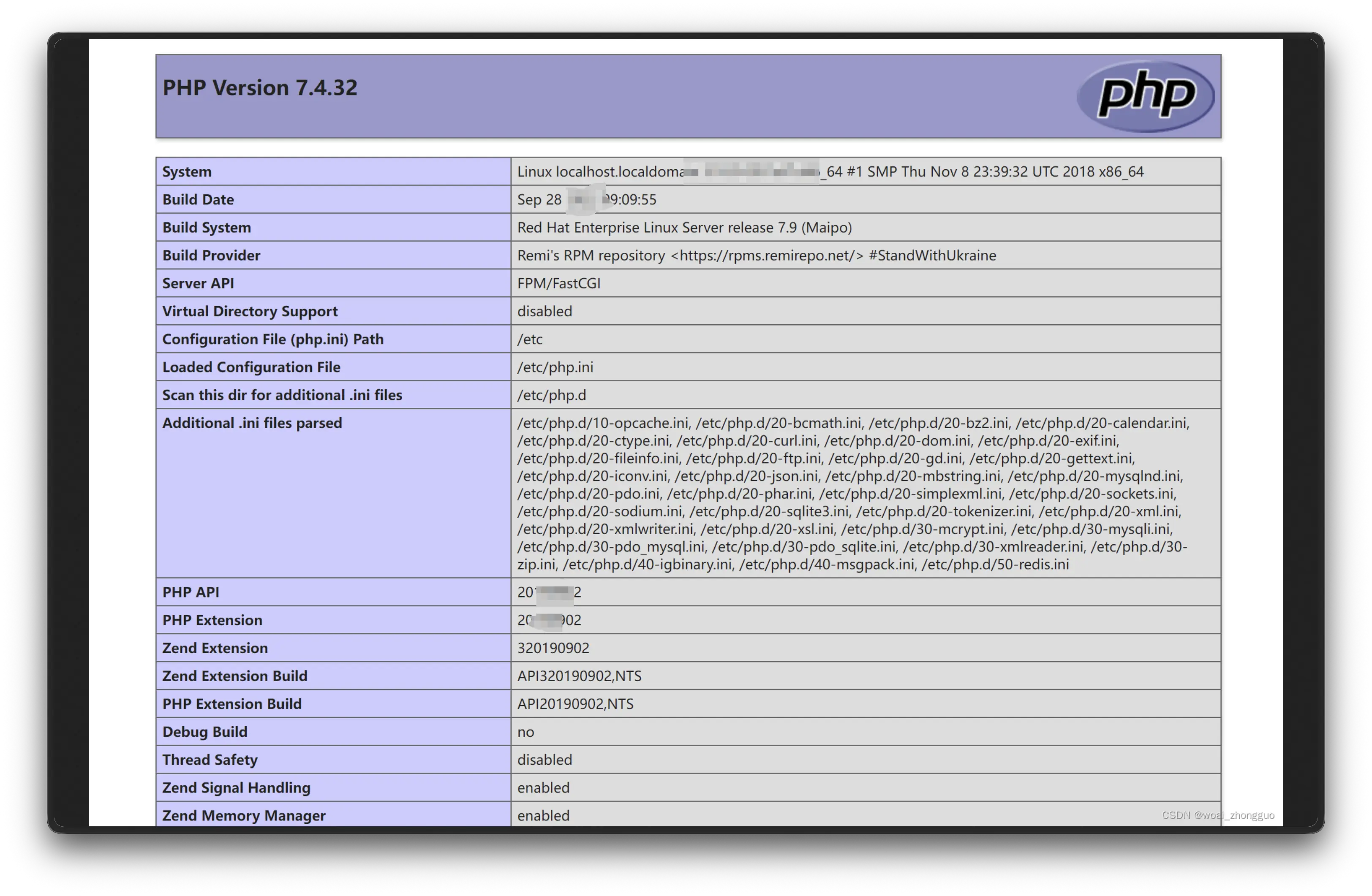
Task: Select the Debug Build no value
Action: pyautogui.click(x=525, y=732)
